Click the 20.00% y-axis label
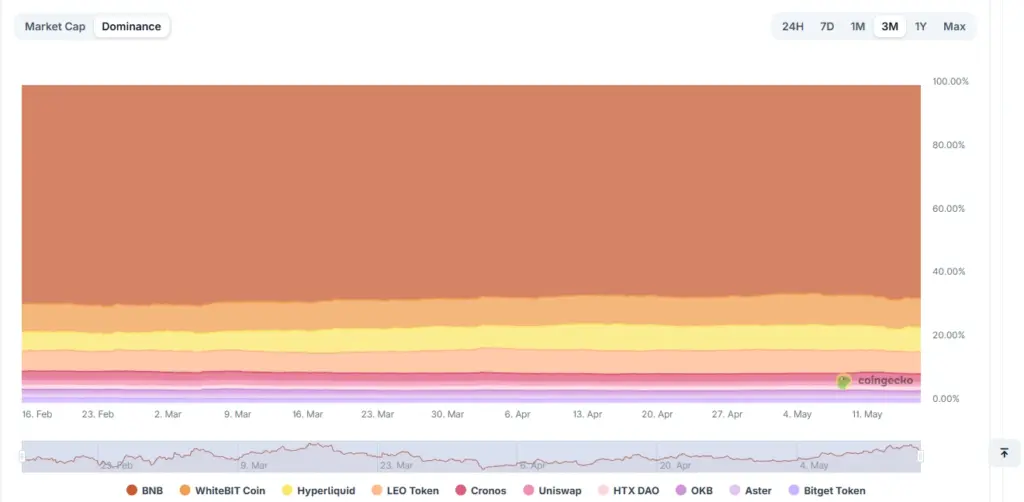This screenshot has width=1024, height=502. click(949, 335)
